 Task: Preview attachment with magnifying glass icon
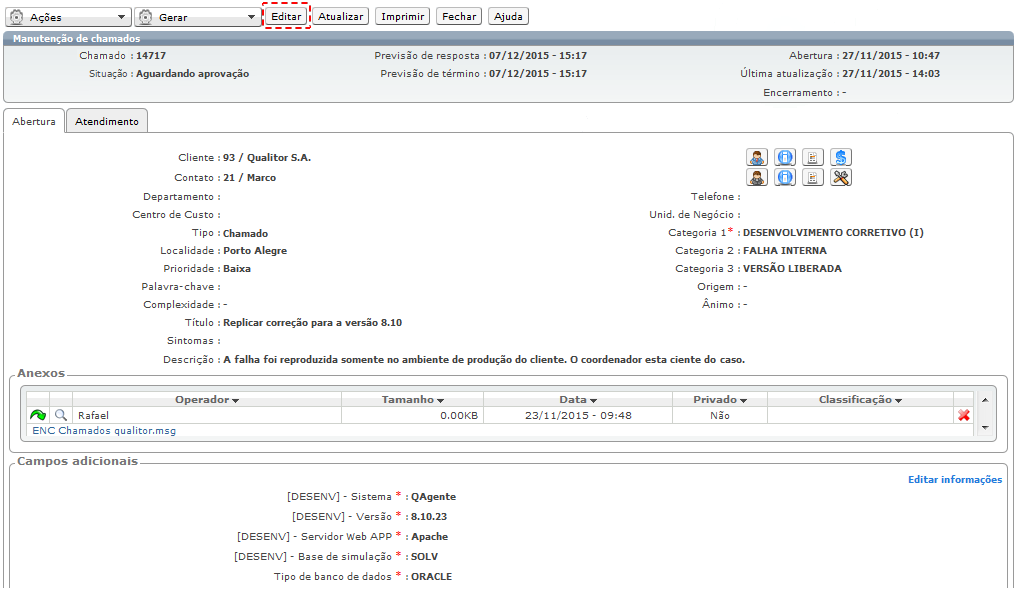point(61,415)
